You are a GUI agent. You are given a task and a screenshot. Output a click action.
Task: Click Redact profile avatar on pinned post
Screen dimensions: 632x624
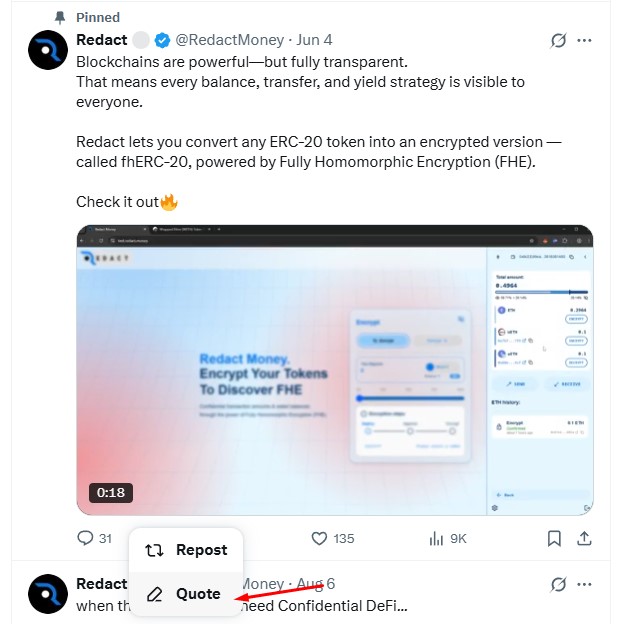(x=48, y=50)
